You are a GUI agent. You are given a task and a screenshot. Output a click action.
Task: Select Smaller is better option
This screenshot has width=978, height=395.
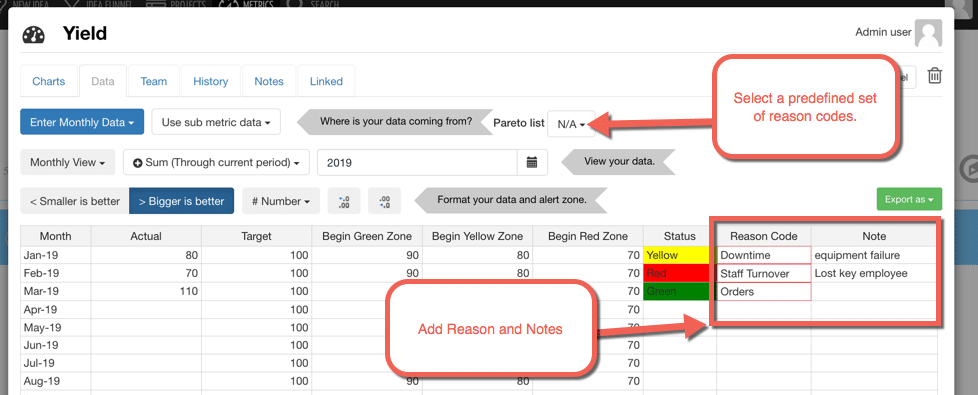(75, 201)
